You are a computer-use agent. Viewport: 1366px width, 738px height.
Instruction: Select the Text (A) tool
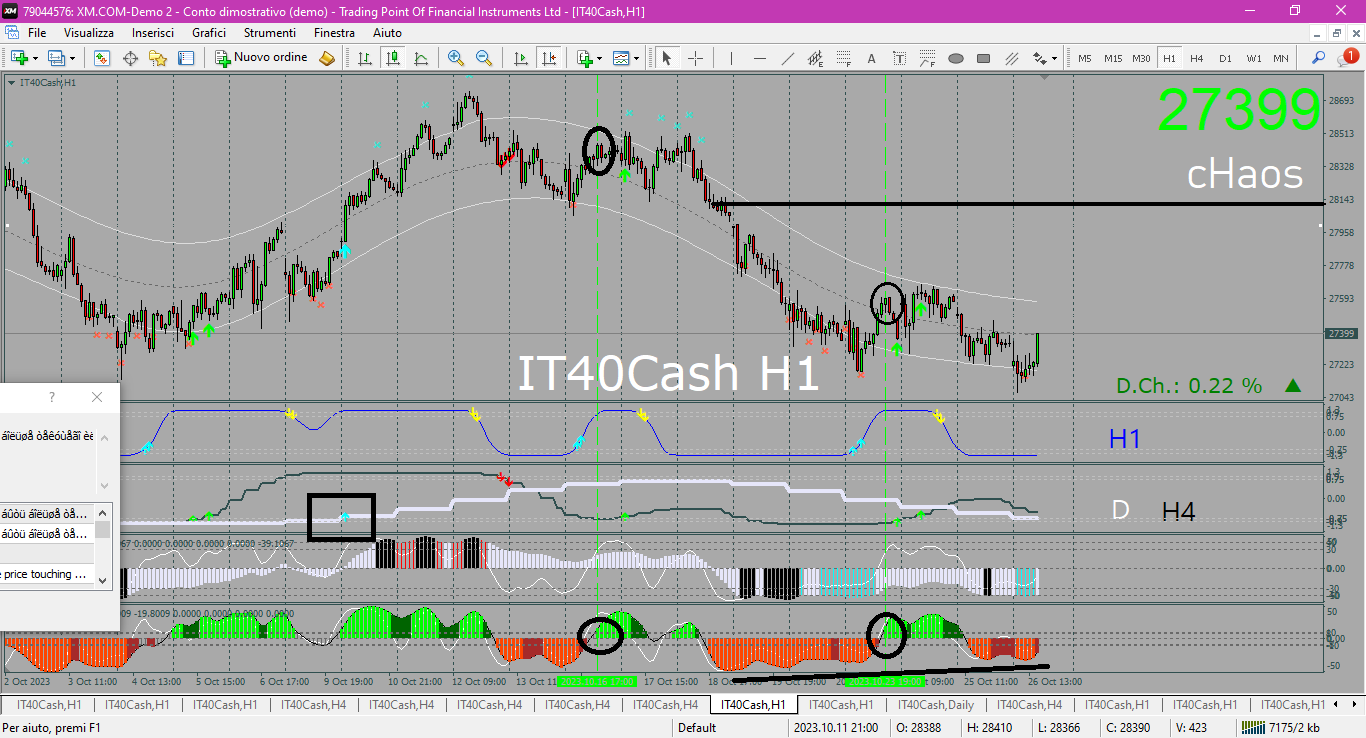click(x=872, y=58)
